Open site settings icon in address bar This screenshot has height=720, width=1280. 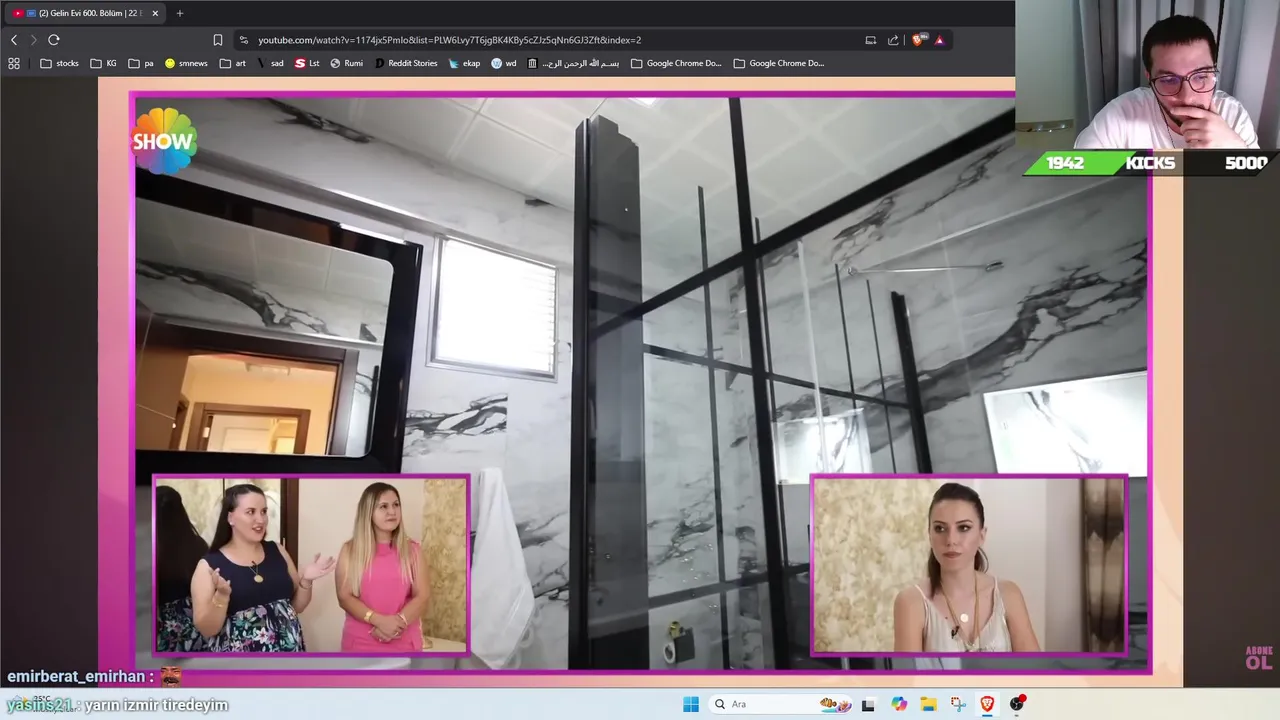tap(244, 40)
